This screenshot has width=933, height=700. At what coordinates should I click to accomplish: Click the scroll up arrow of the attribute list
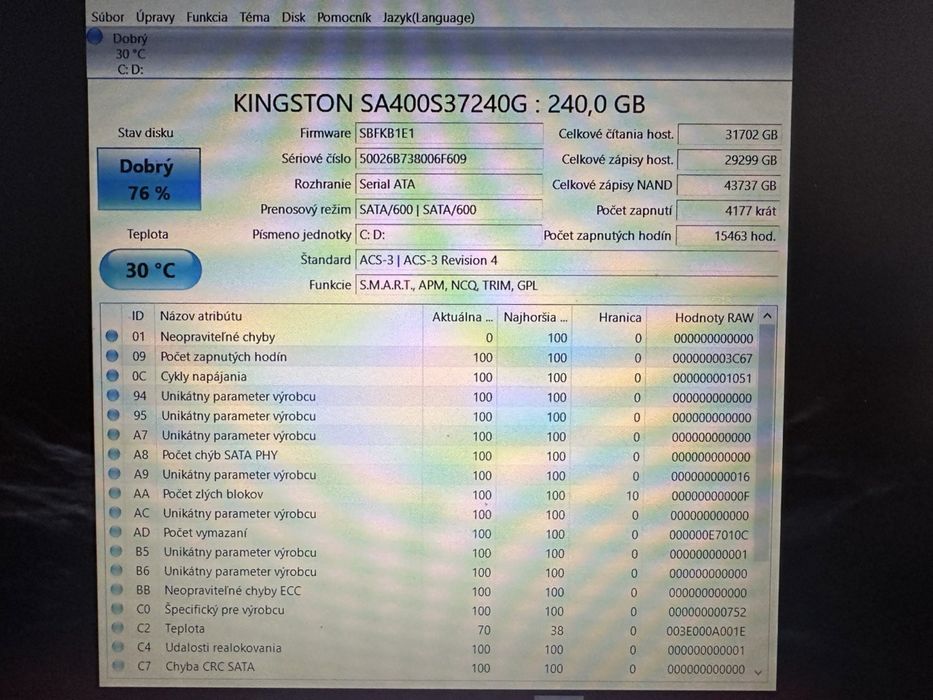768,317
